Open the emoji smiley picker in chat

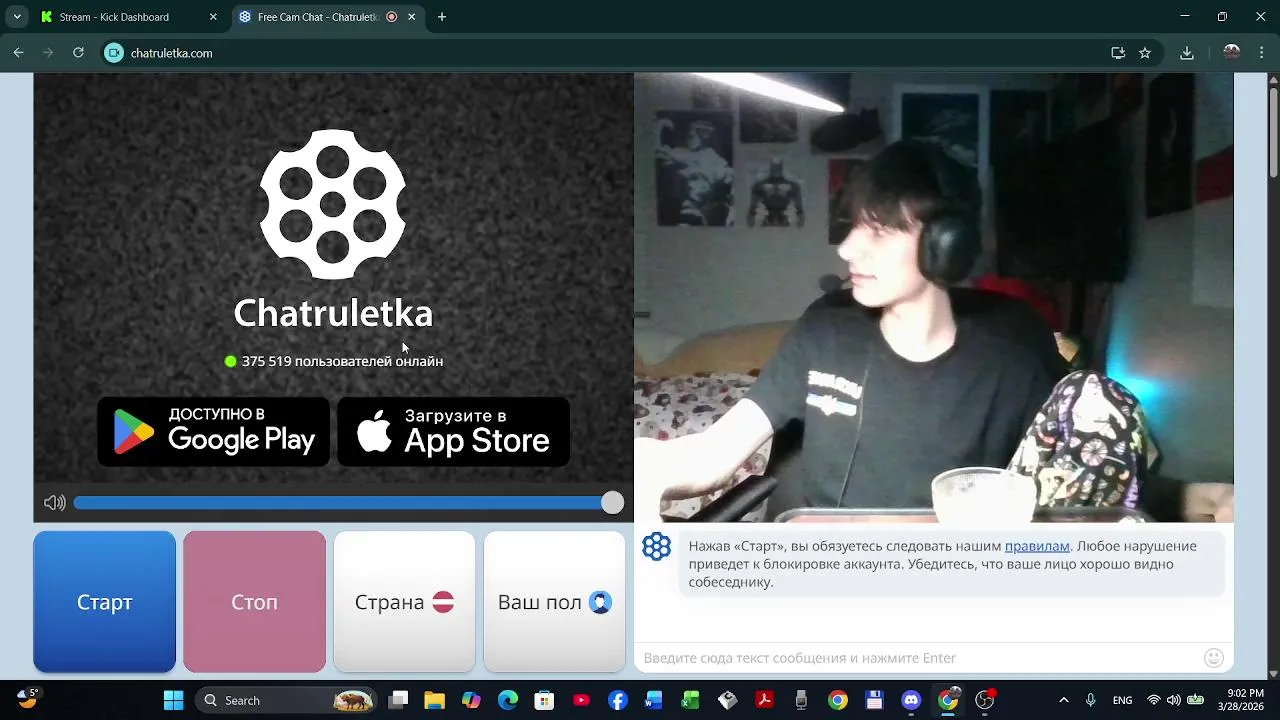click(x=1214, y=658)
